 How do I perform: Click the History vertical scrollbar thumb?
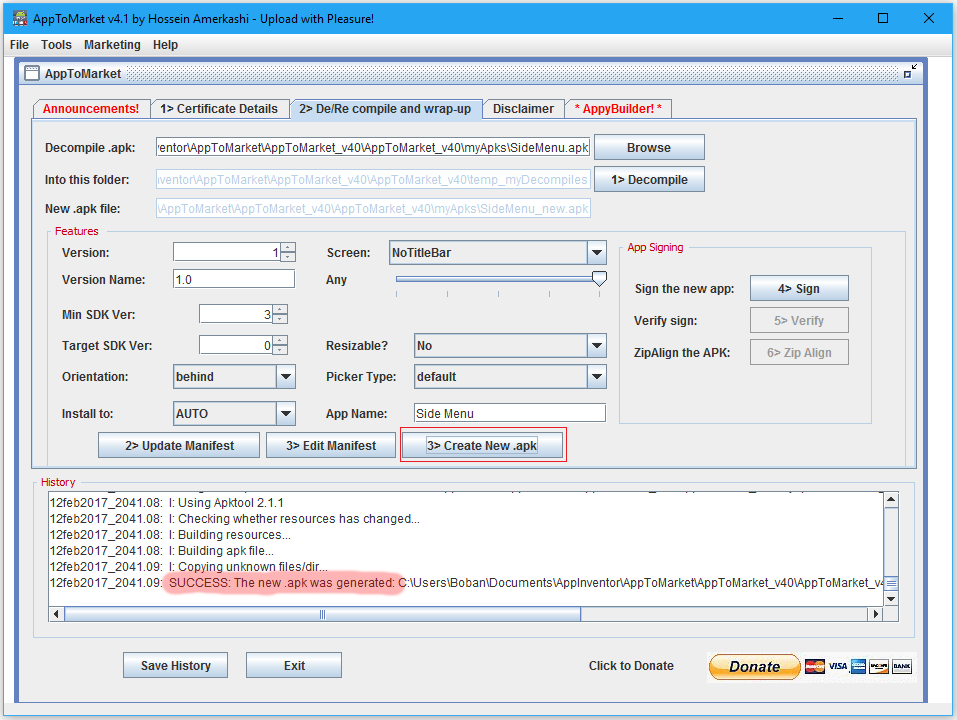tap(891, 583)
